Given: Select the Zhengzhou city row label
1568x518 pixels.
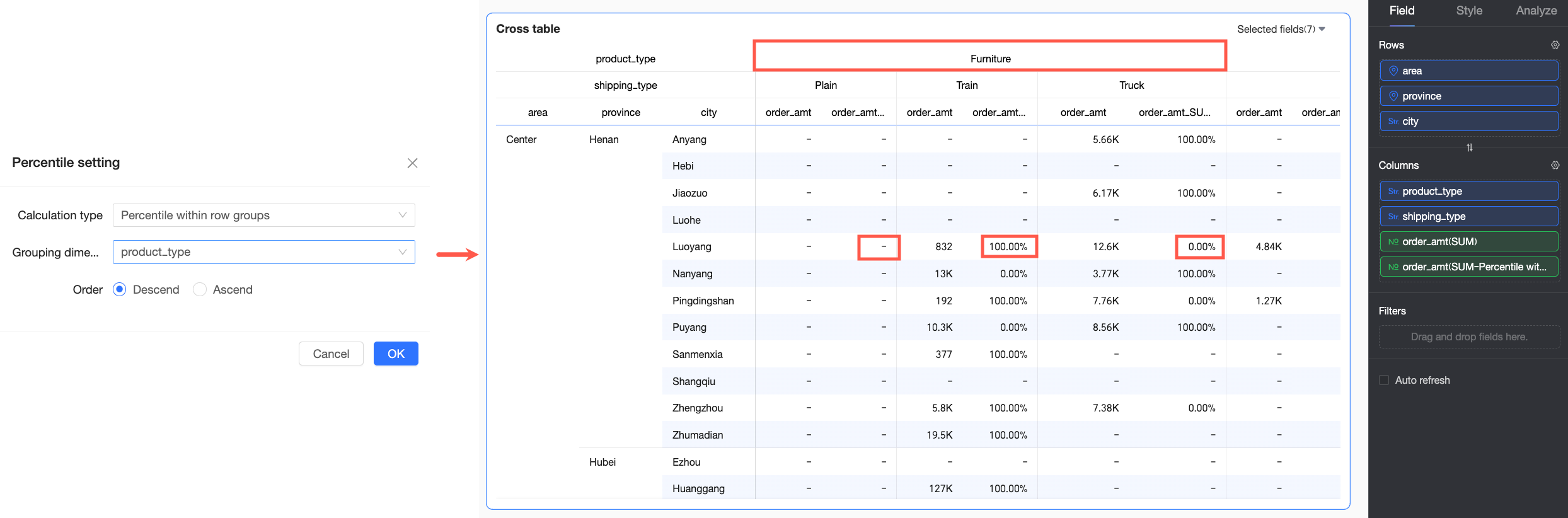Looking at the screenshot, I should pyautogui.click(x=698, y=408).
